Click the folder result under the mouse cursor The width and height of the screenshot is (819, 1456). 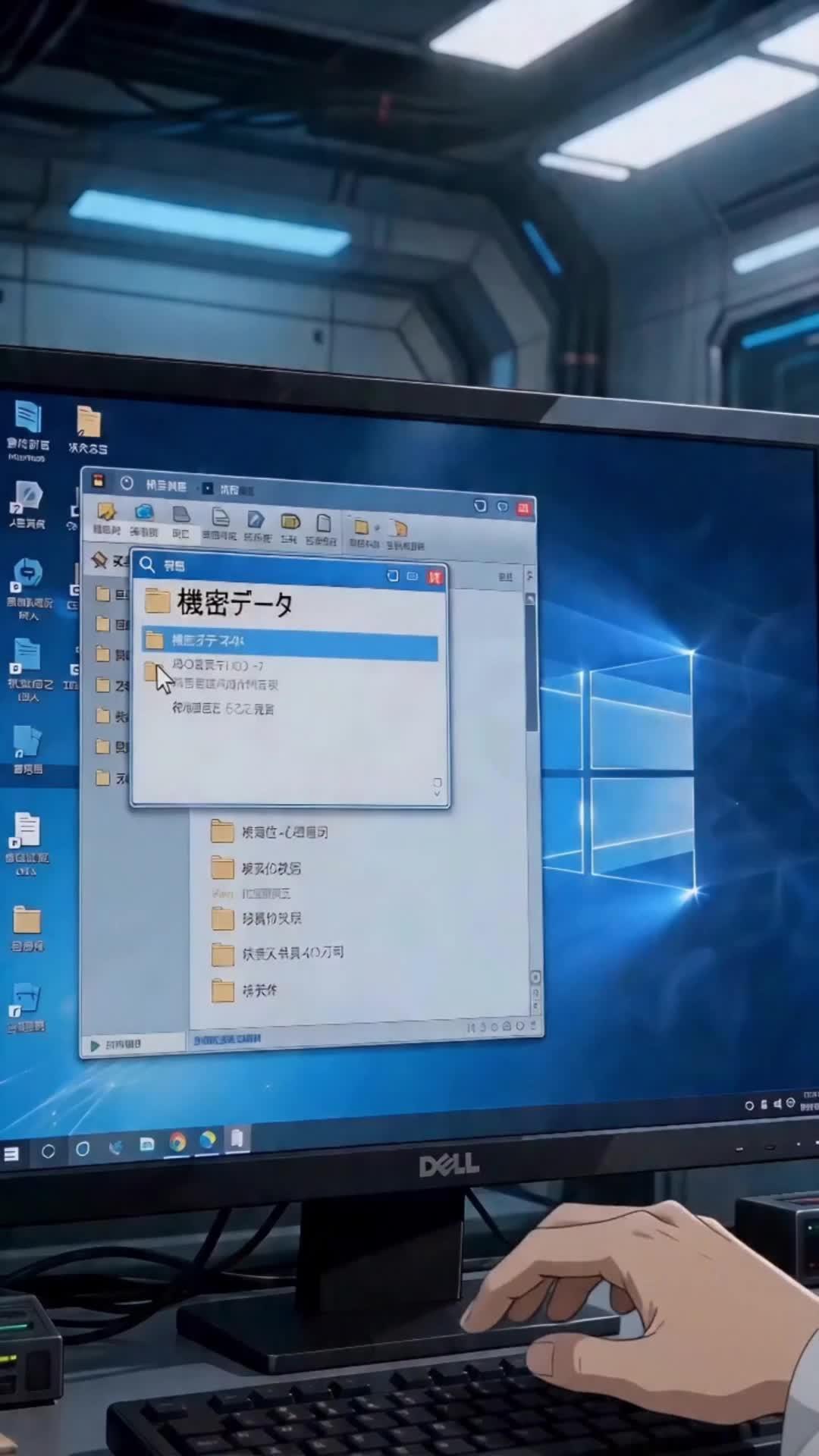coord(152,670)
